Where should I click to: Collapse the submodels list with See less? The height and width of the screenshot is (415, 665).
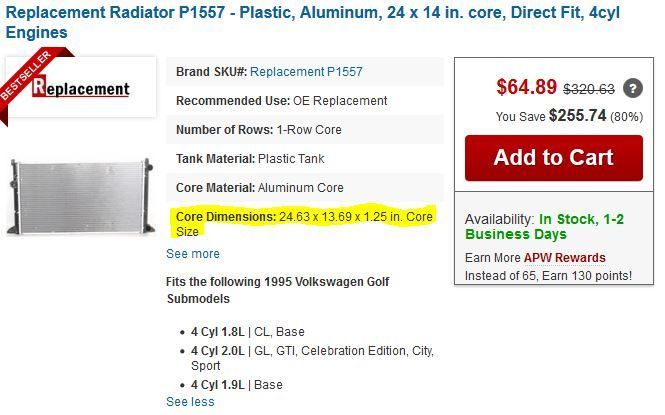[x=190, y=402]
